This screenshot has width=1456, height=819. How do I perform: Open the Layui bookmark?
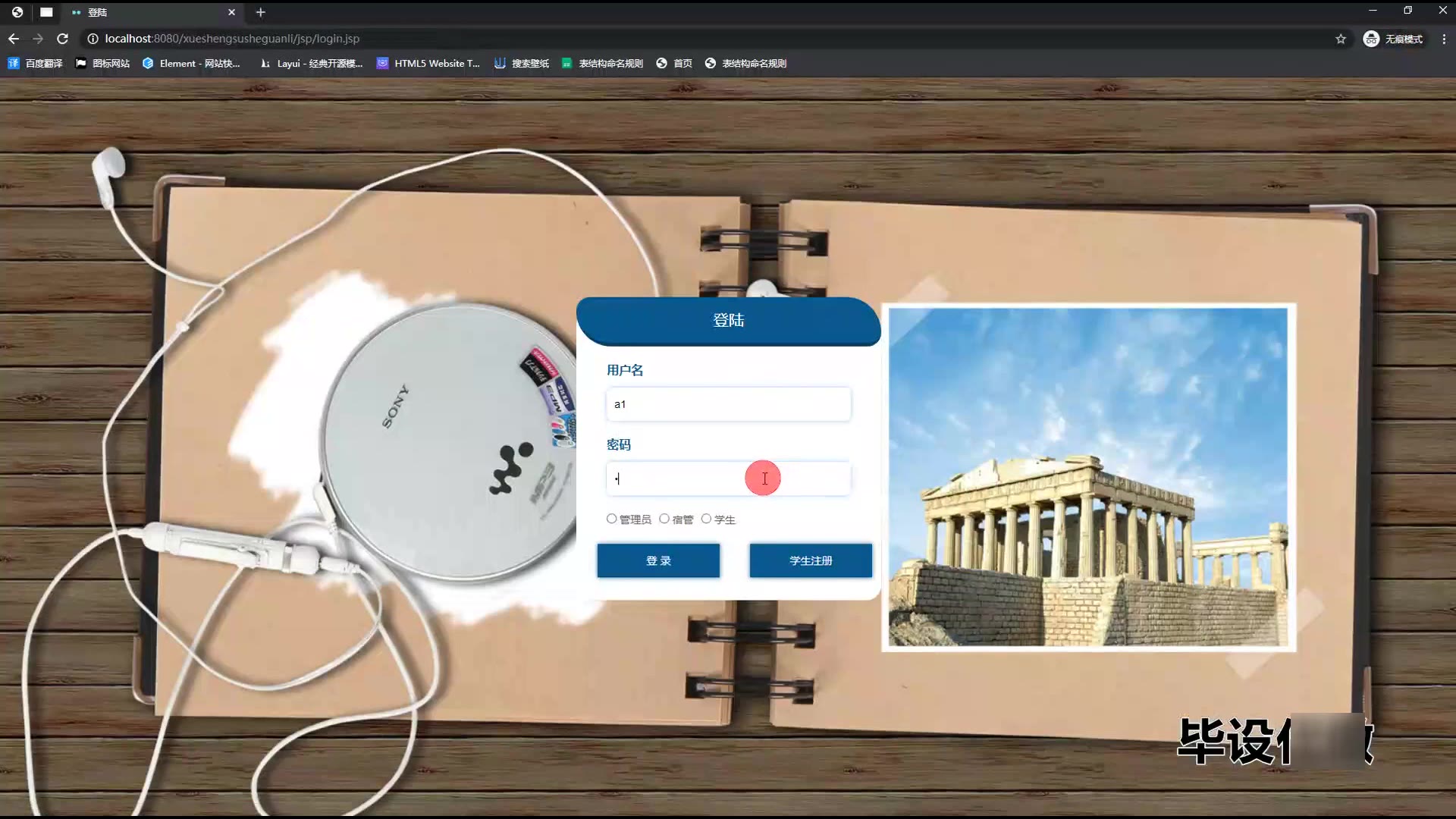[311, 64]
